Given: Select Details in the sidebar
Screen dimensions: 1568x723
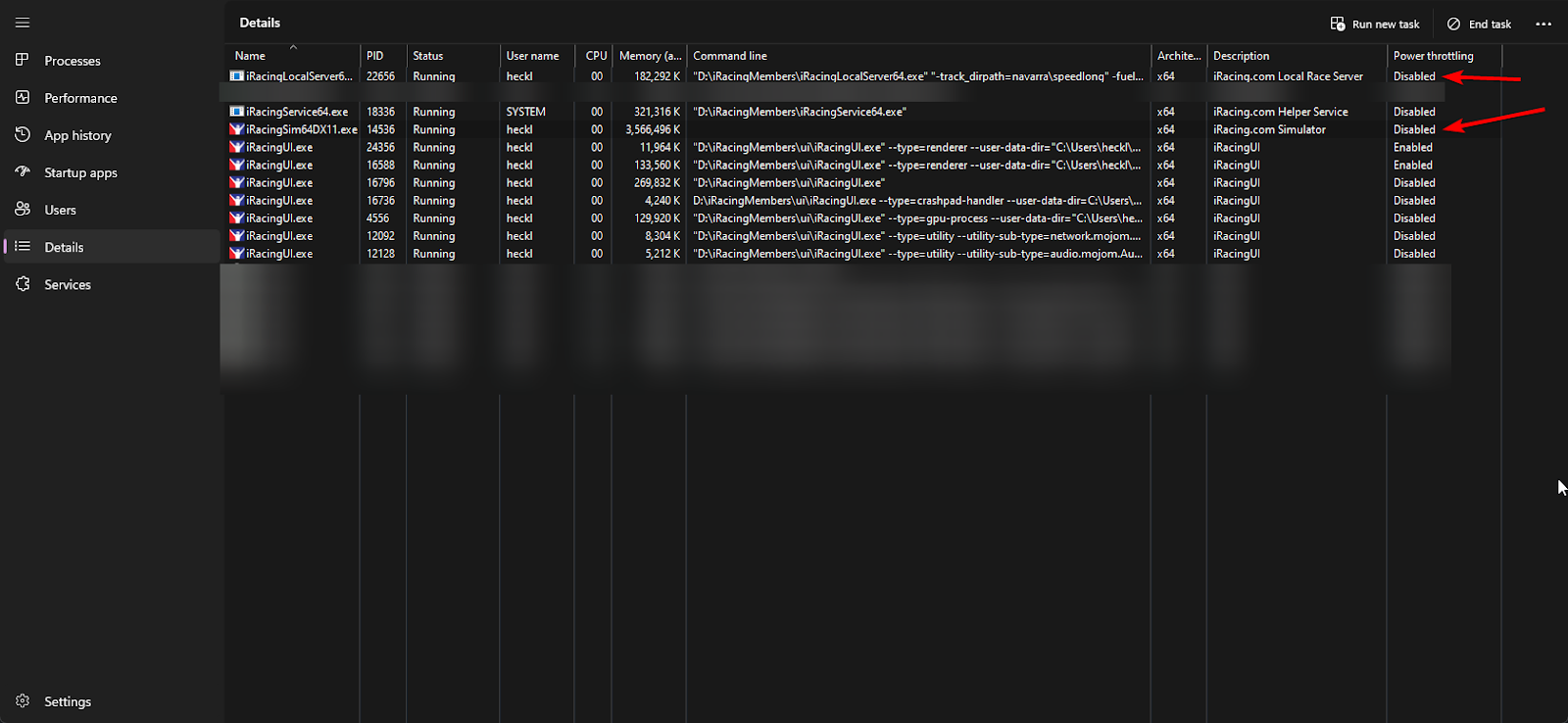Looking at the screenshot, I should click(112, 246).
